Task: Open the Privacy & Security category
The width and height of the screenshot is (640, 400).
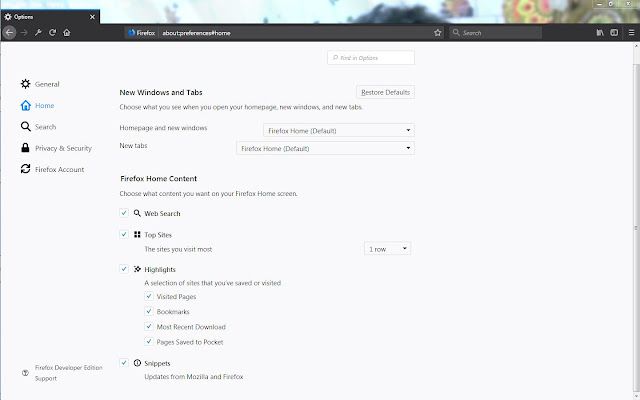Action: 63,148
